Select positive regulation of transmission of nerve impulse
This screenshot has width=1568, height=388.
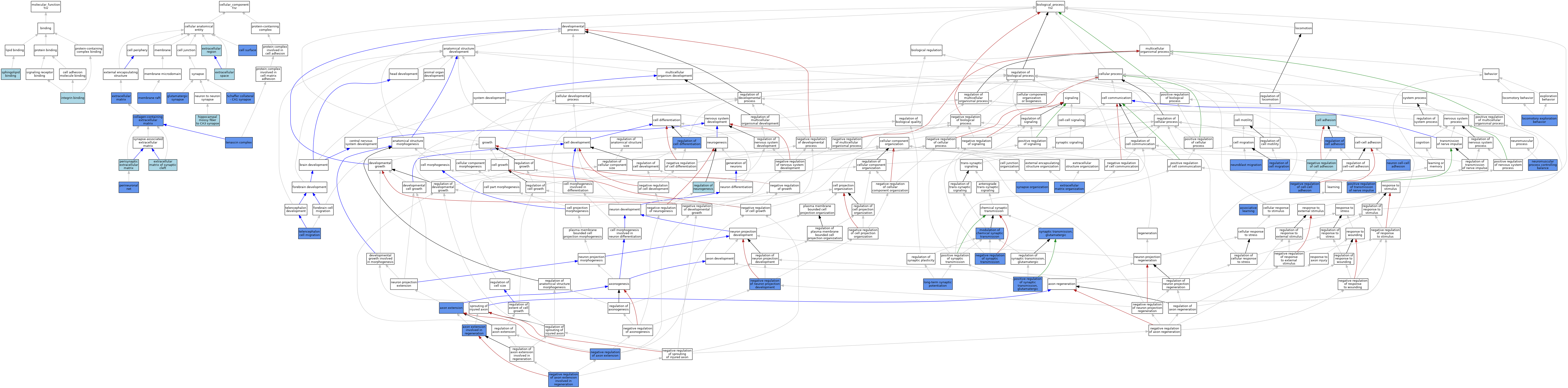(x=1361, y=187)
